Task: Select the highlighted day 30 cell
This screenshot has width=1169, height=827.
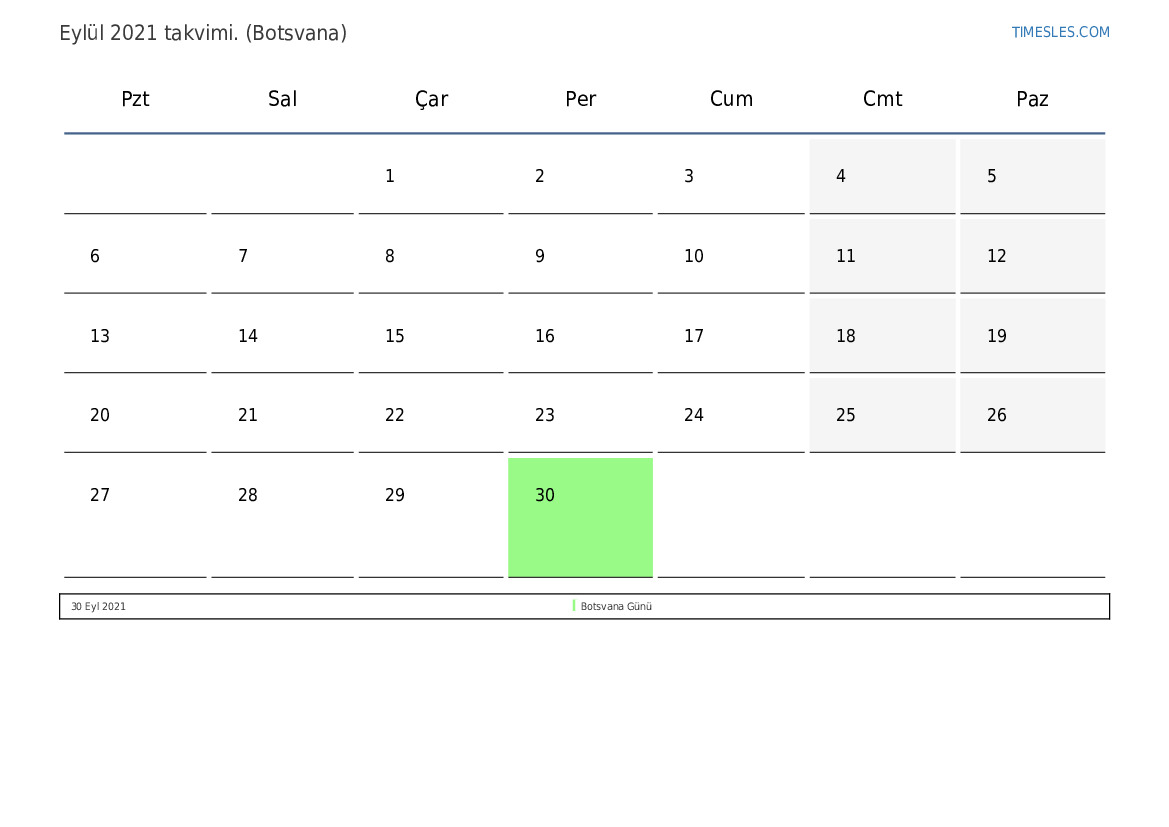Action: [x=580, y=516]
